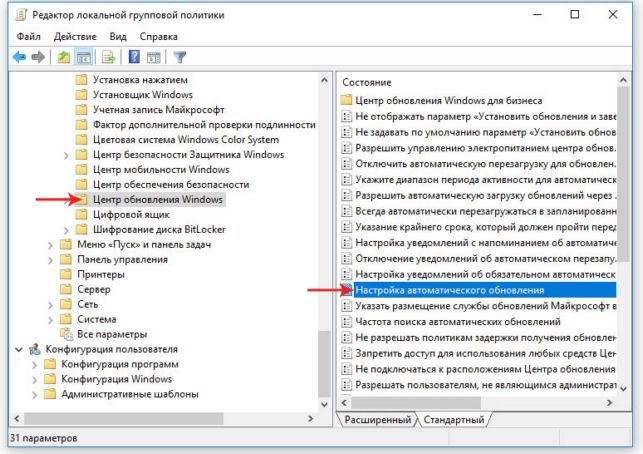Click policy icon of Частота поиска автоматических обновлений
The width and height of the screenshot is (643, 454).
[x=347, y=322]
